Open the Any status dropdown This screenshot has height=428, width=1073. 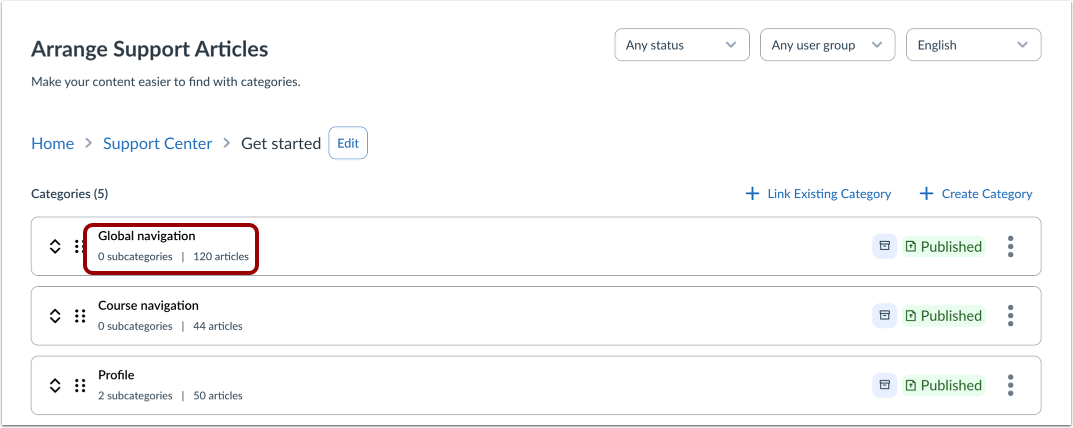(681, 45)
